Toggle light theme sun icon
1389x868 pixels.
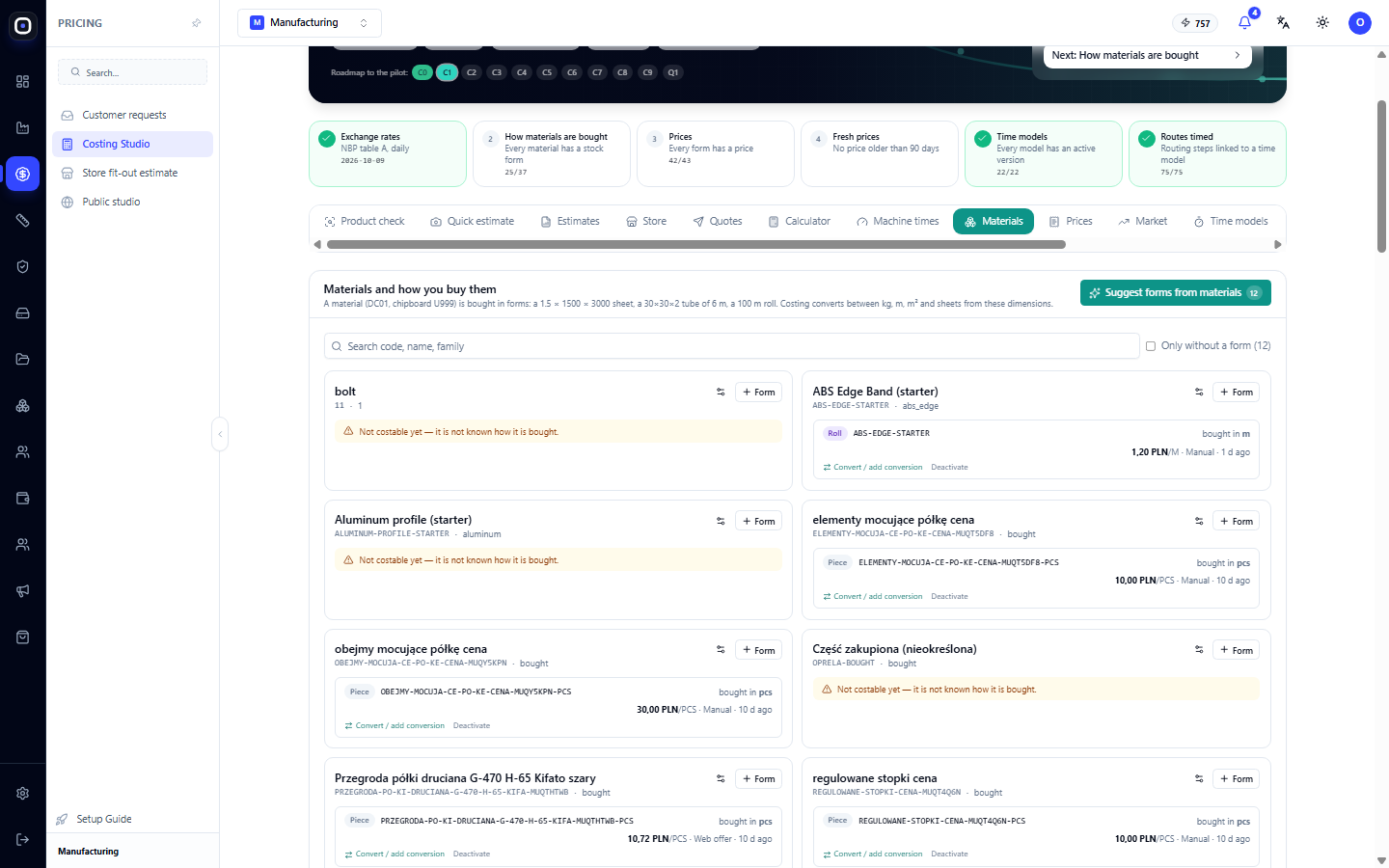[x=1322, y=22]
